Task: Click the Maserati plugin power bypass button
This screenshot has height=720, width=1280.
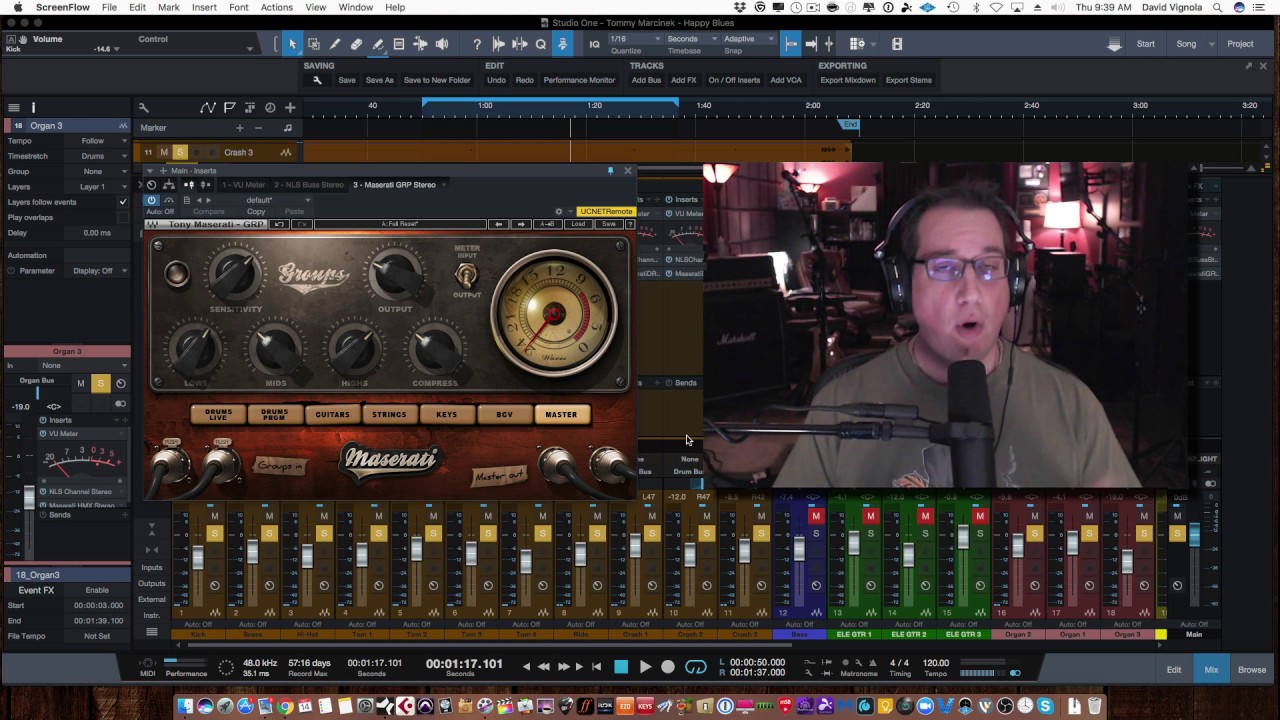Action: pyautogui.click(x=152, y=200)
